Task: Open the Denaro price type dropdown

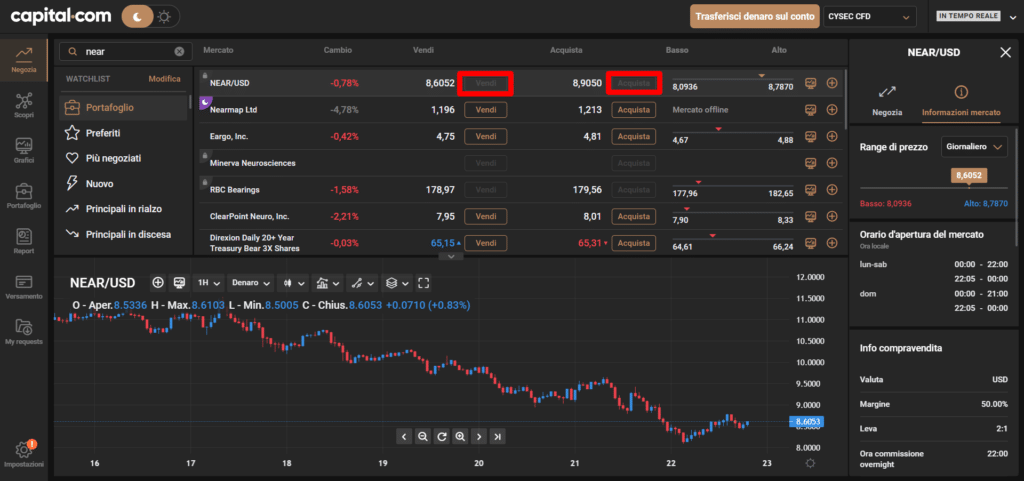Action: pos(251,283)
